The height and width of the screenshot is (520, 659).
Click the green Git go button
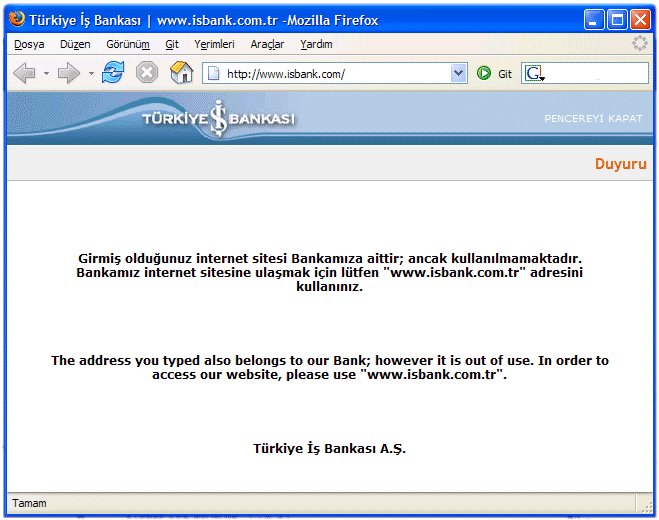point(494,74)
